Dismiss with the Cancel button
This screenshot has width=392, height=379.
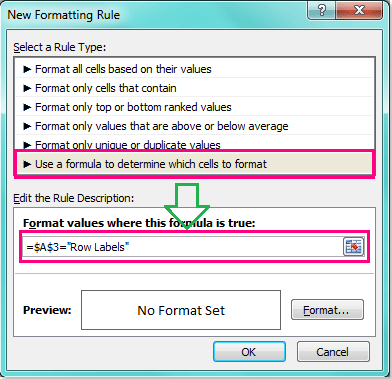point(333,352)
